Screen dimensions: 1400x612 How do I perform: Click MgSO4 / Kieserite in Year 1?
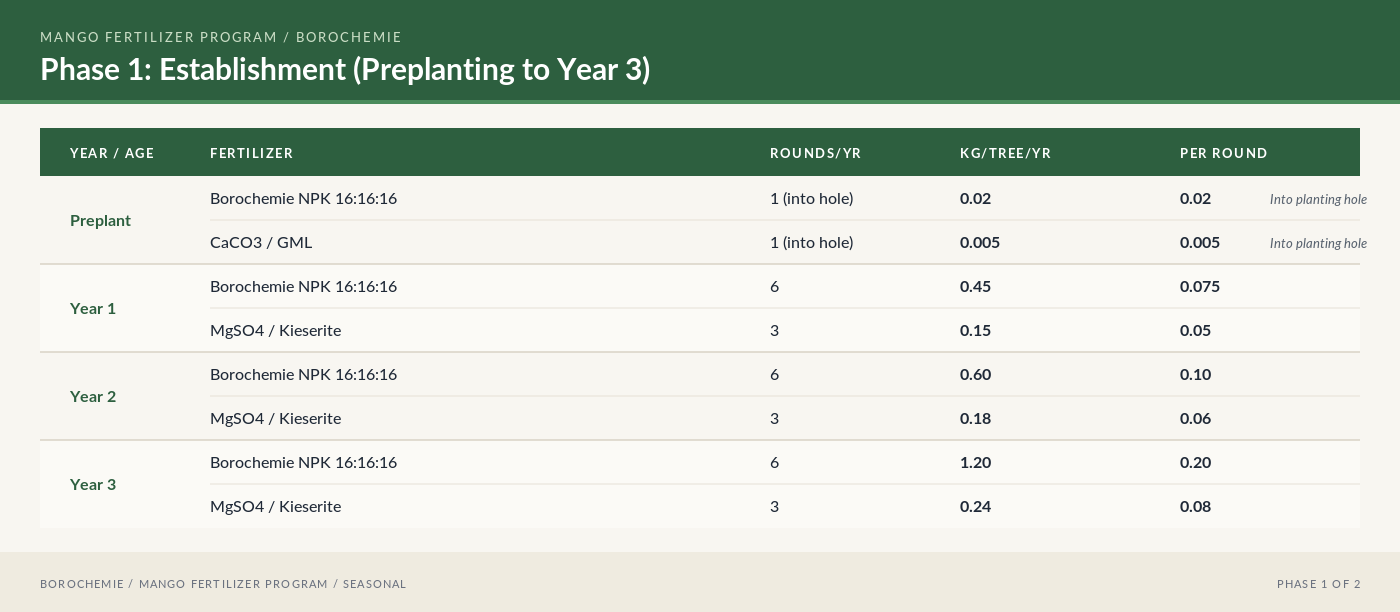pyautogui.click(x=275, y=330)
